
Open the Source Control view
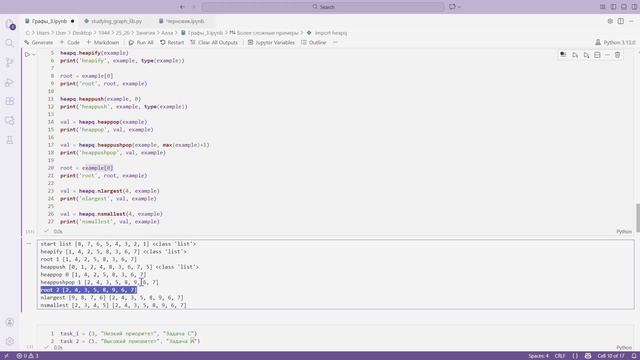click(x=10, y=62)
